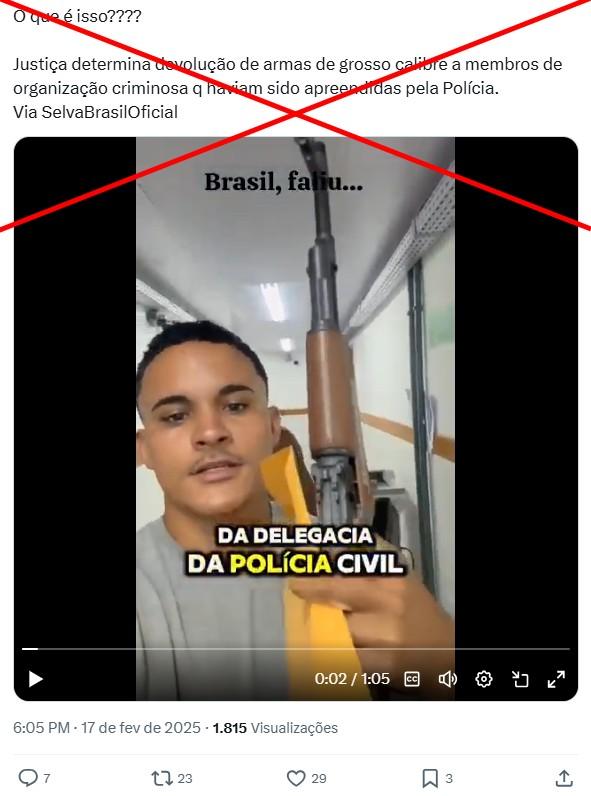Enter fullscreen video mode
The width and height of the screenshot is (591, 796).
coord(556,679)
